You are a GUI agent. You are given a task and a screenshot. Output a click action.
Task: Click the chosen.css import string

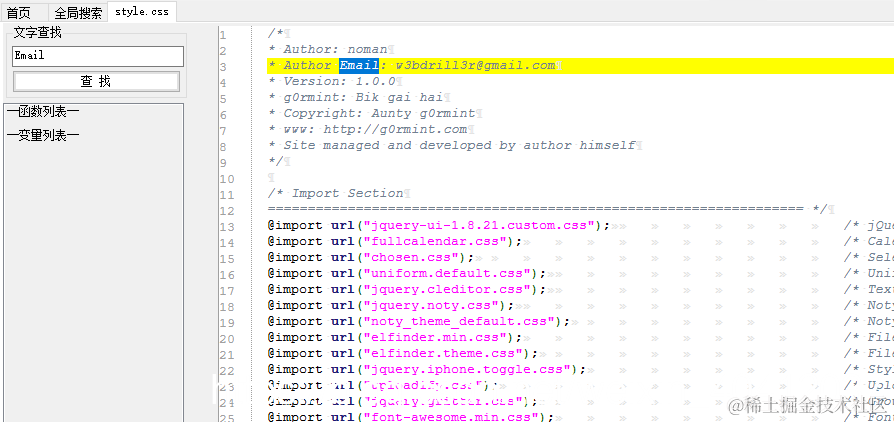(415, 257)
